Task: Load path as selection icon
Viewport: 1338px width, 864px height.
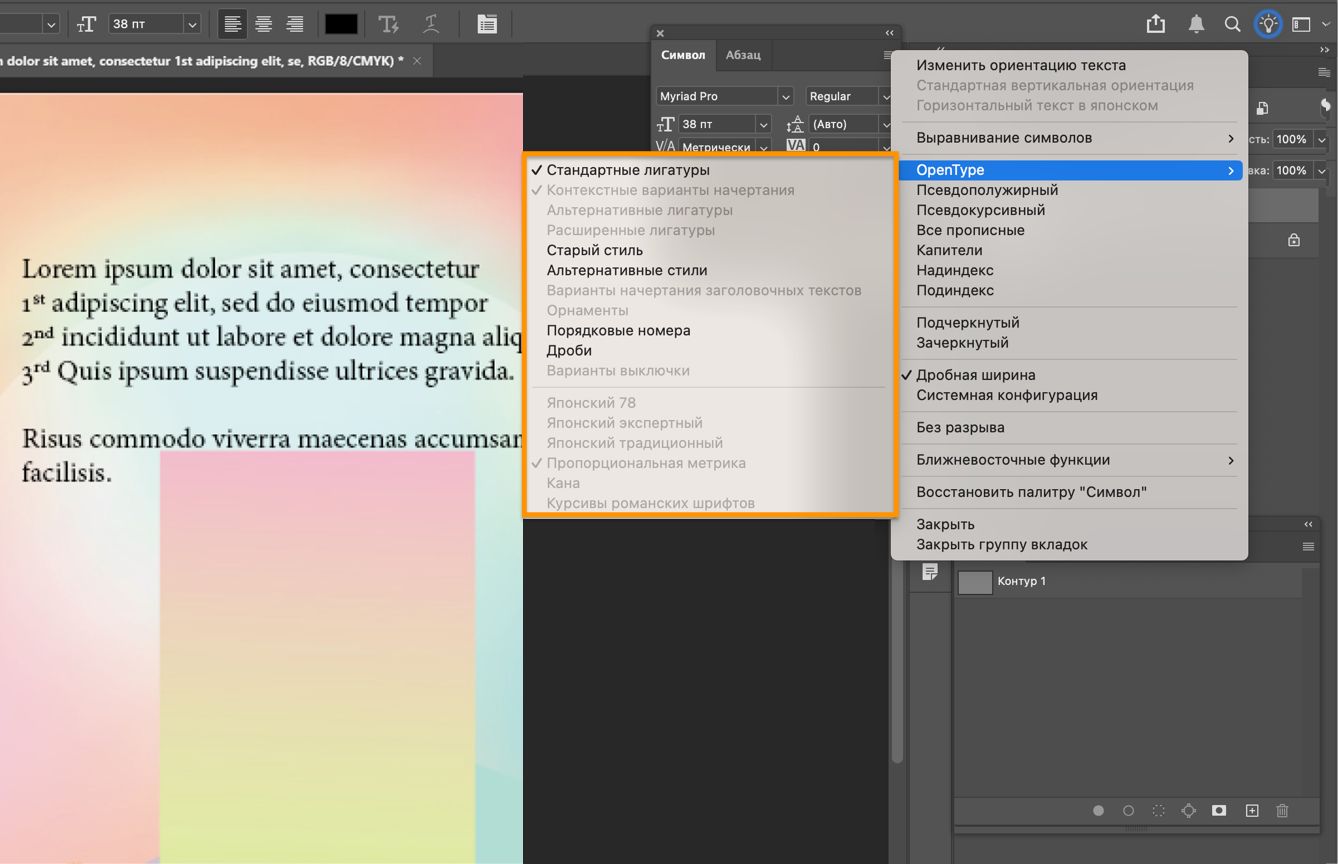Action: click(x=1159, y=811)
